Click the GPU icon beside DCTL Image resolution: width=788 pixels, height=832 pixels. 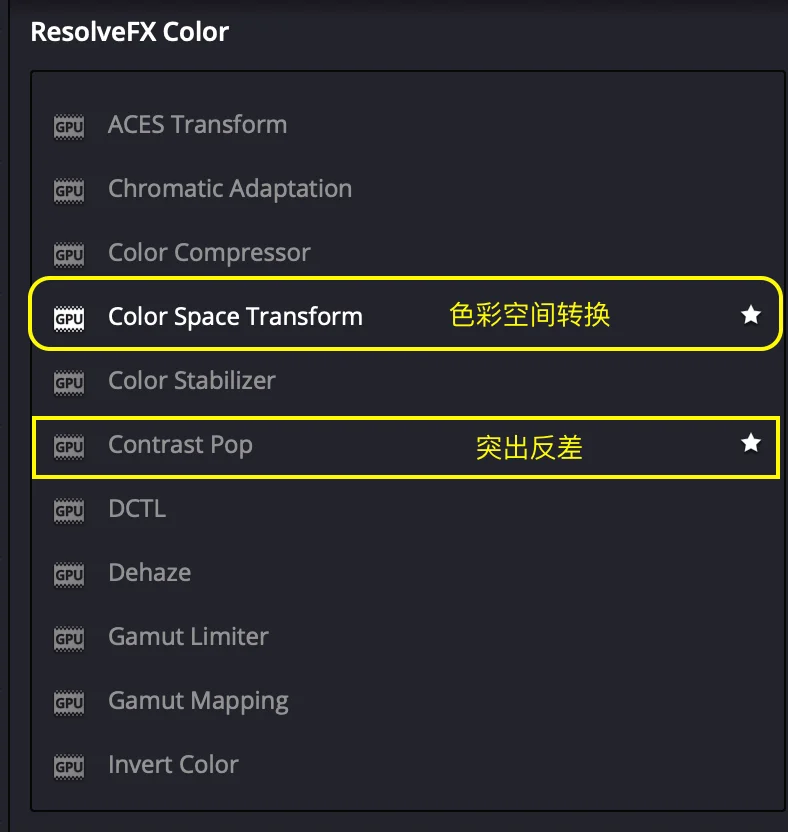pos(69,510)
